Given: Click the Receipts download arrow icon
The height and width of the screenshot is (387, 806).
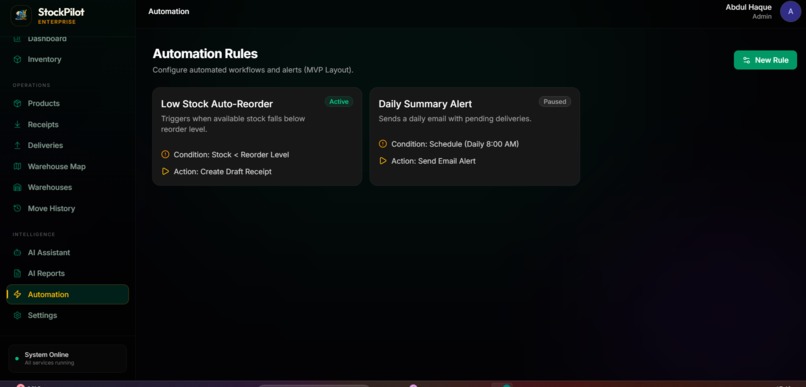Looking at the screenshot, I should [x=17, y=125].
